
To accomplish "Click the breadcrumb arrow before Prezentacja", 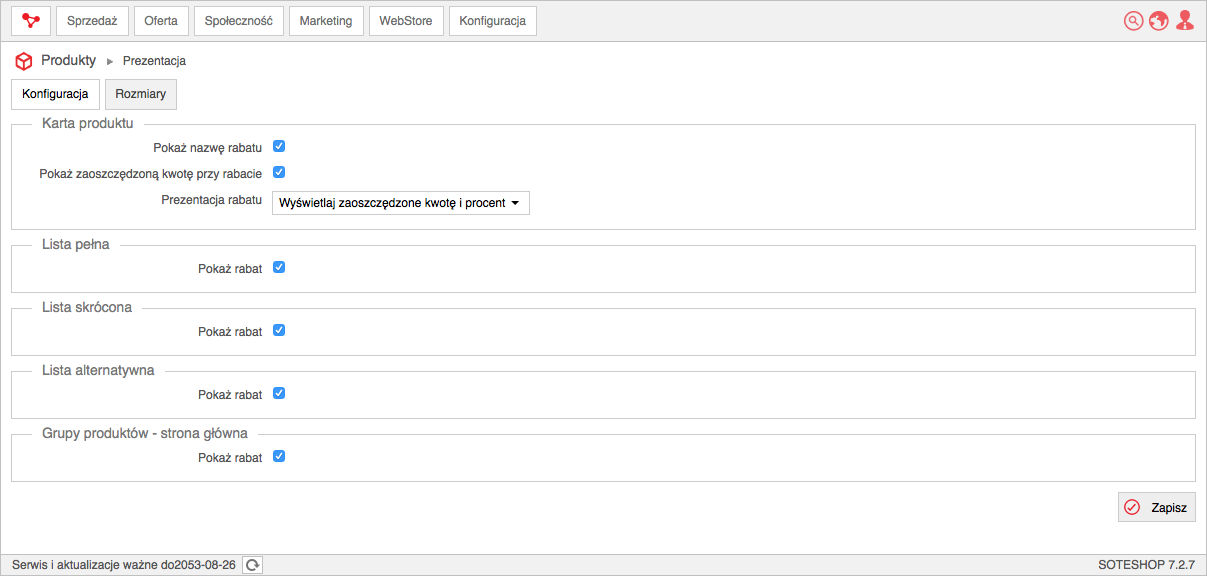I will pos(110,61).
